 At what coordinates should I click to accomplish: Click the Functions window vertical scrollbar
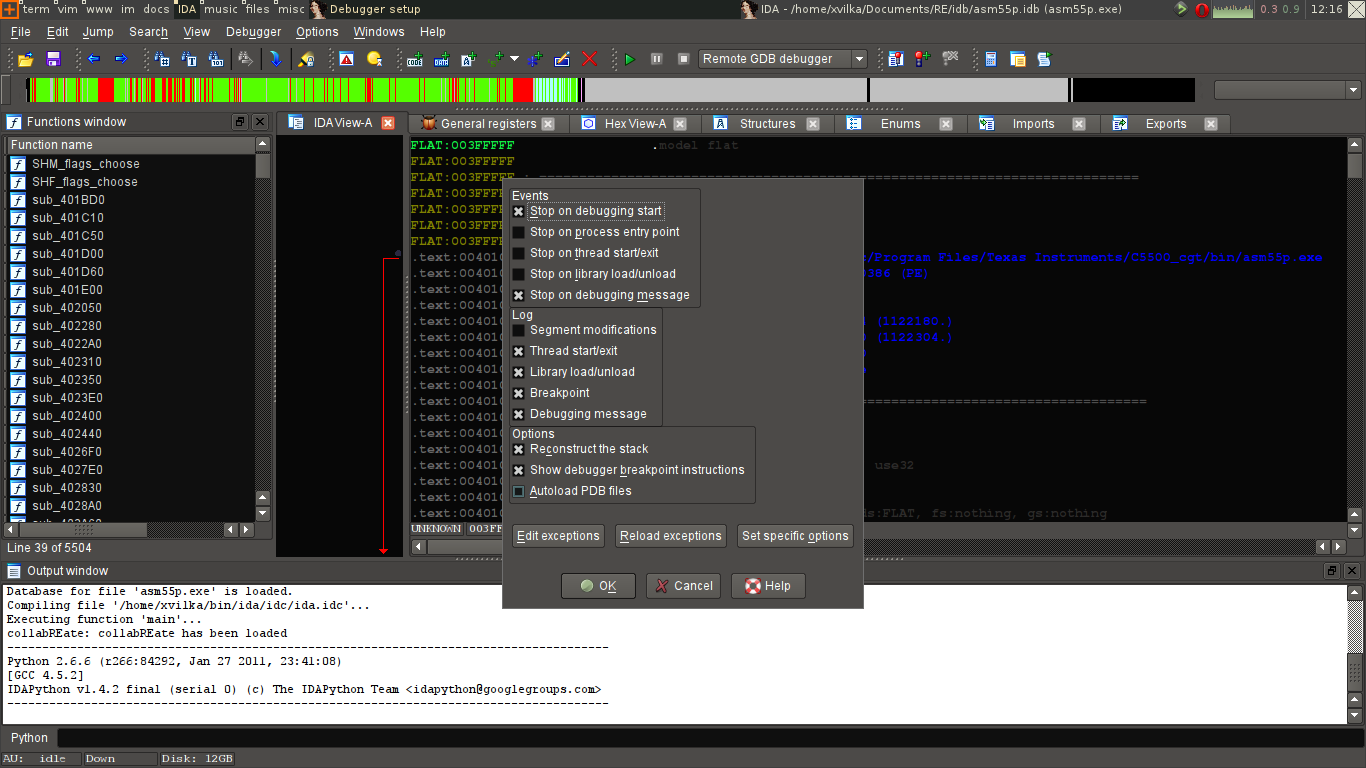coord(263,328)
